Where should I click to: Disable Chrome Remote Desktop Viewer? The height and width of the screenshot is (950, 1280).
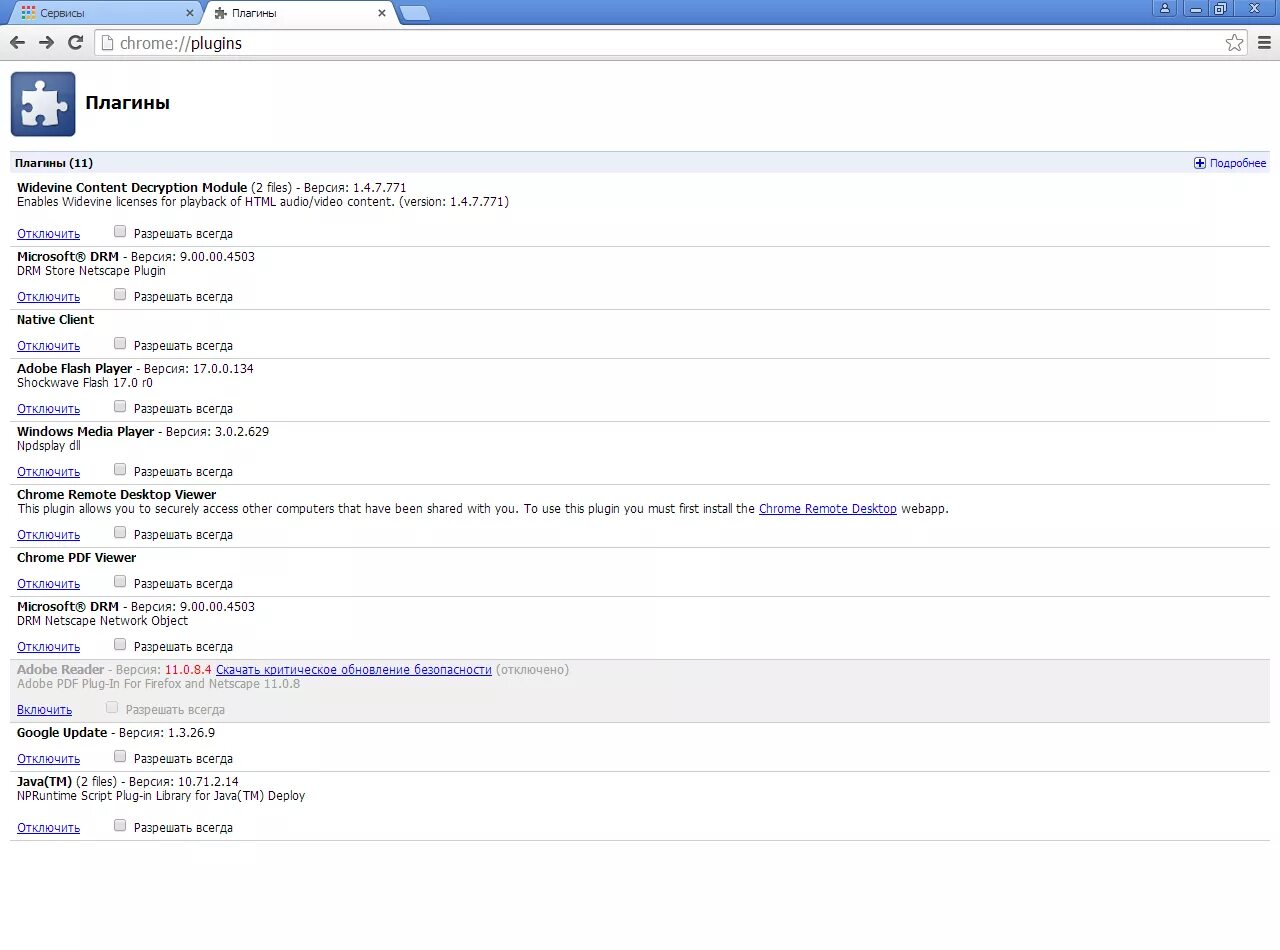48,535
